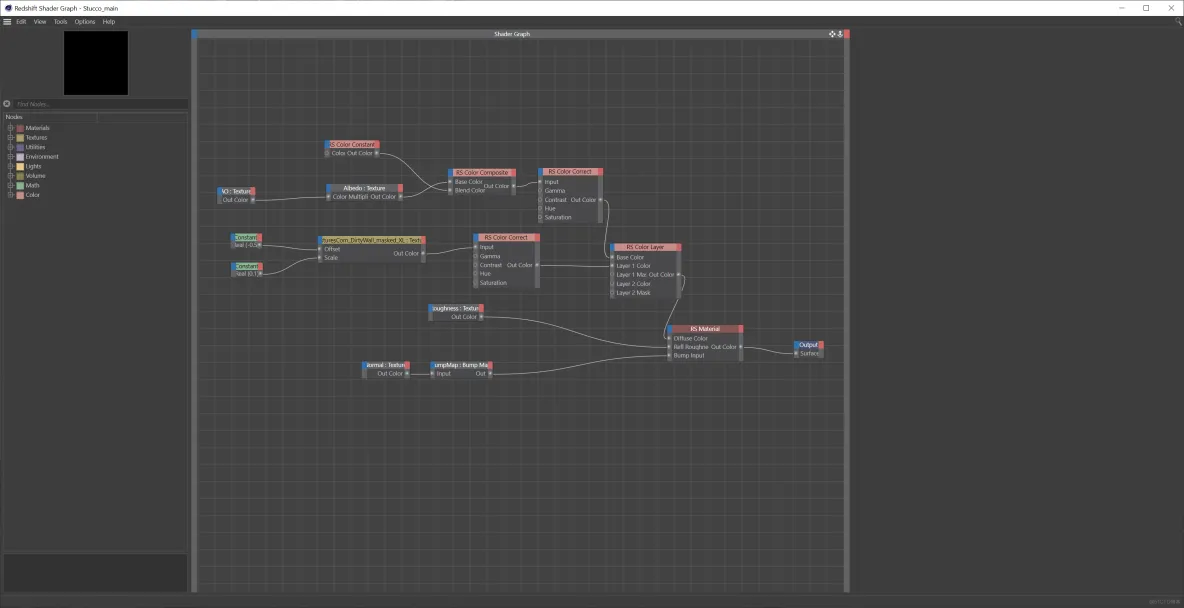Click the Input port of the BumpMap node

[433, 374]
